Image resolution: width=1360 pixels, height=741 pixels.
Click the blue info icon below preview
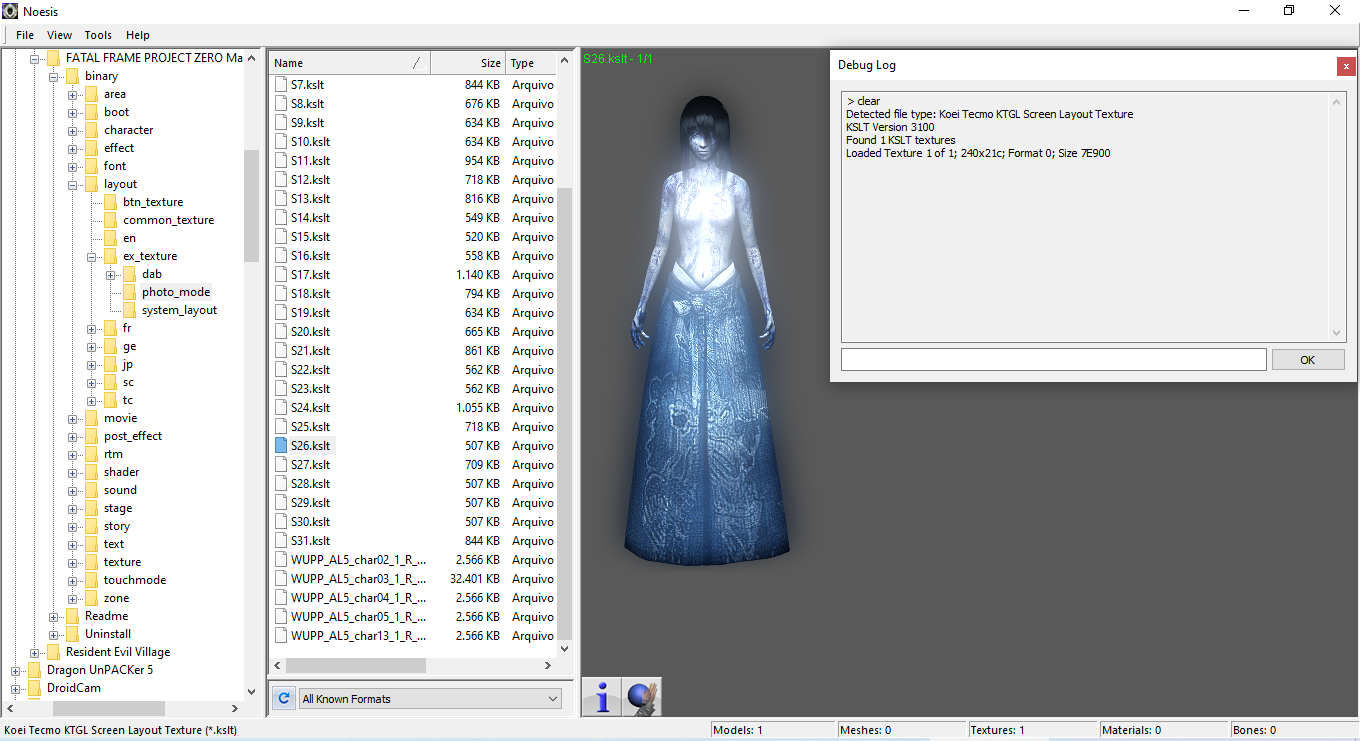click(602, 697)
